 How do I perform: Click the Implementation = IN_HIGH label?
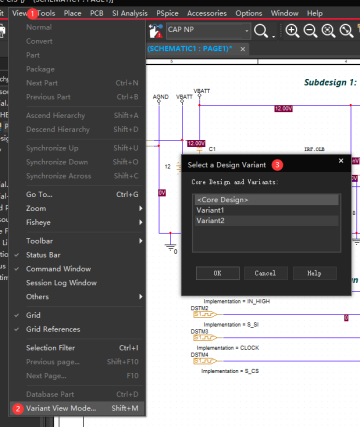pos(237,301)
